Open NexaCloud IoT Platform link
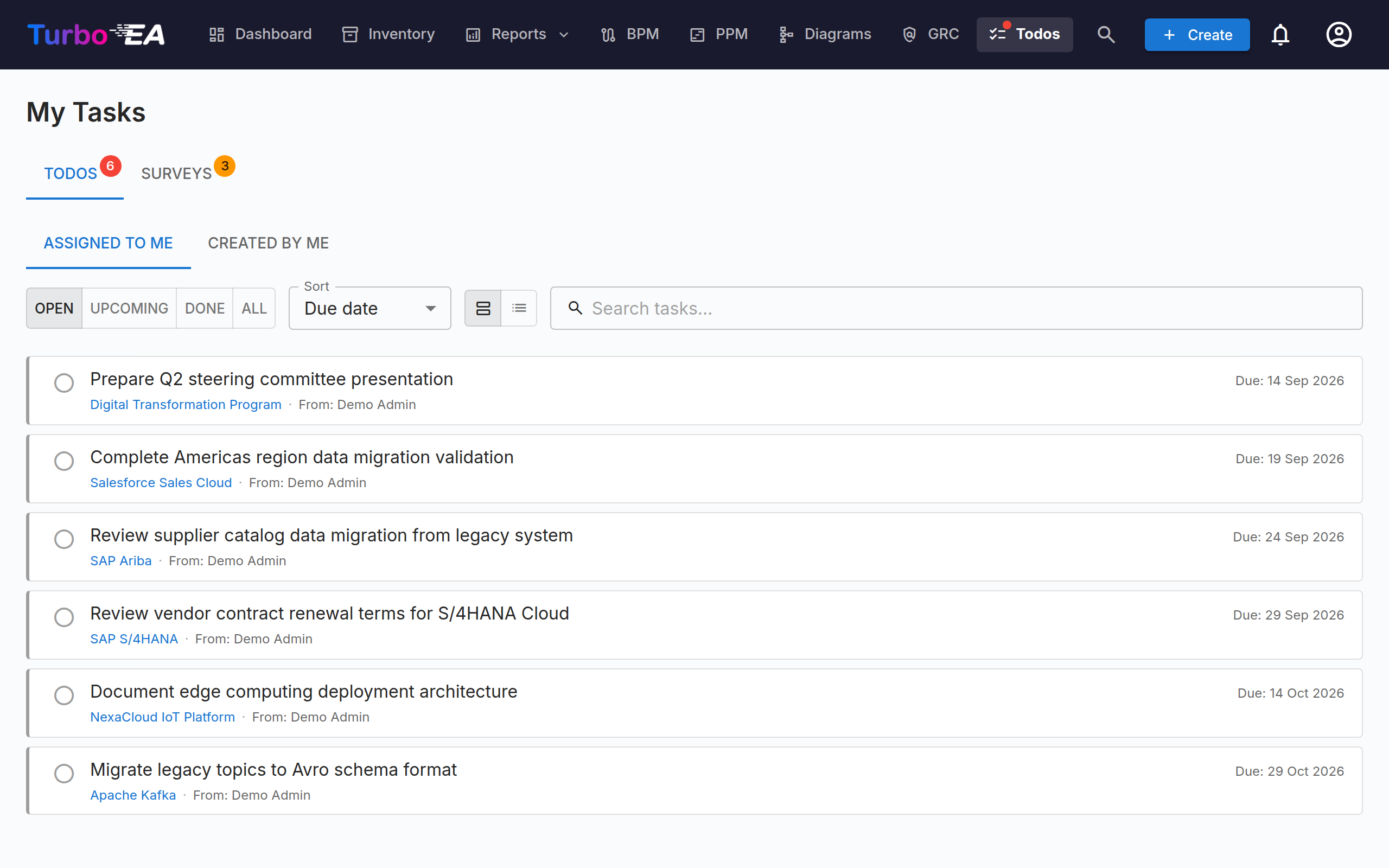The image size is (1389, 868). click(162, 717)
